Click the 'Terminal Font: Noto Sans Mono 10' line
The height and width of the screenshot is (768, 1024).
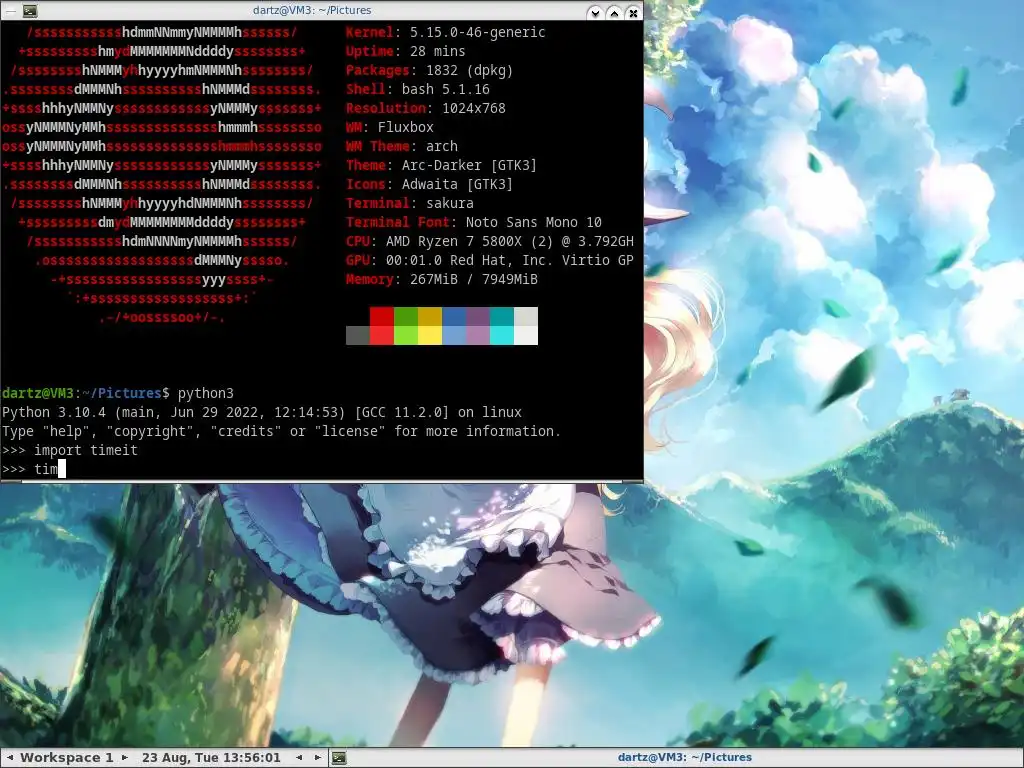(474, 222)
